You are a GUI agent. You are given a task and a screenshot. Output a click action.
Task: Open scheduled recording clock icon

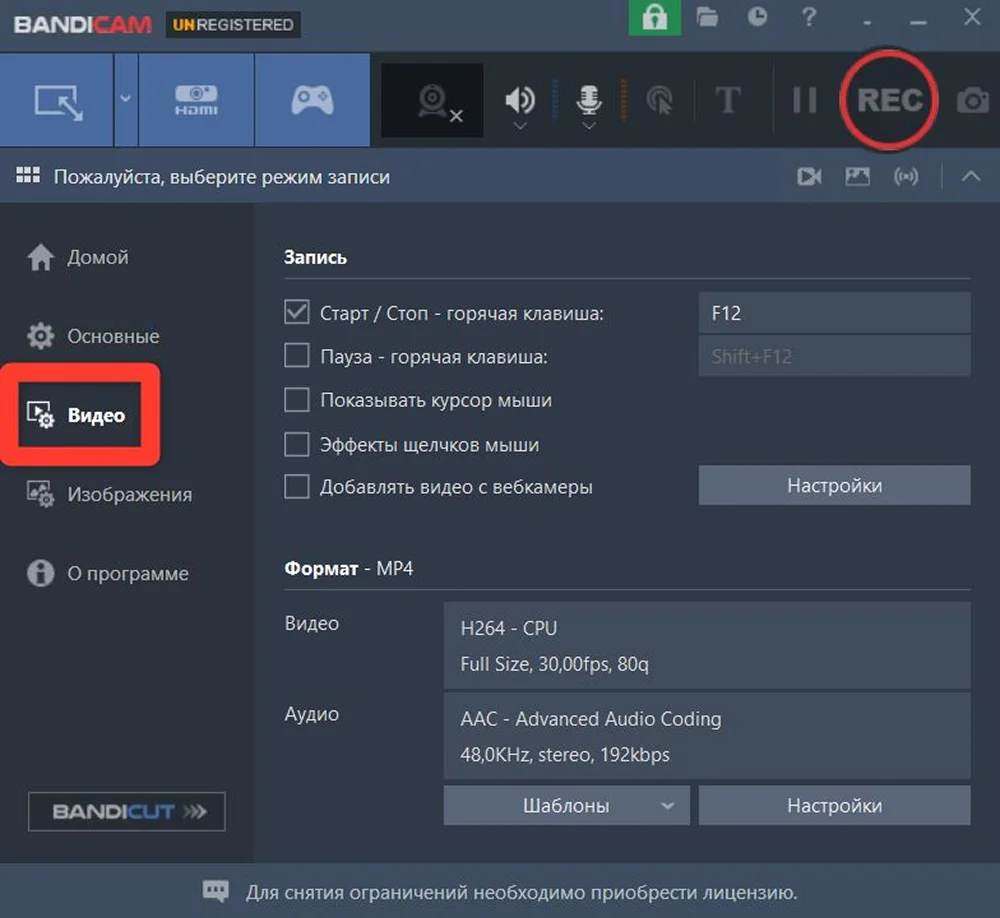pyautogui.click(x=757, y=18)
